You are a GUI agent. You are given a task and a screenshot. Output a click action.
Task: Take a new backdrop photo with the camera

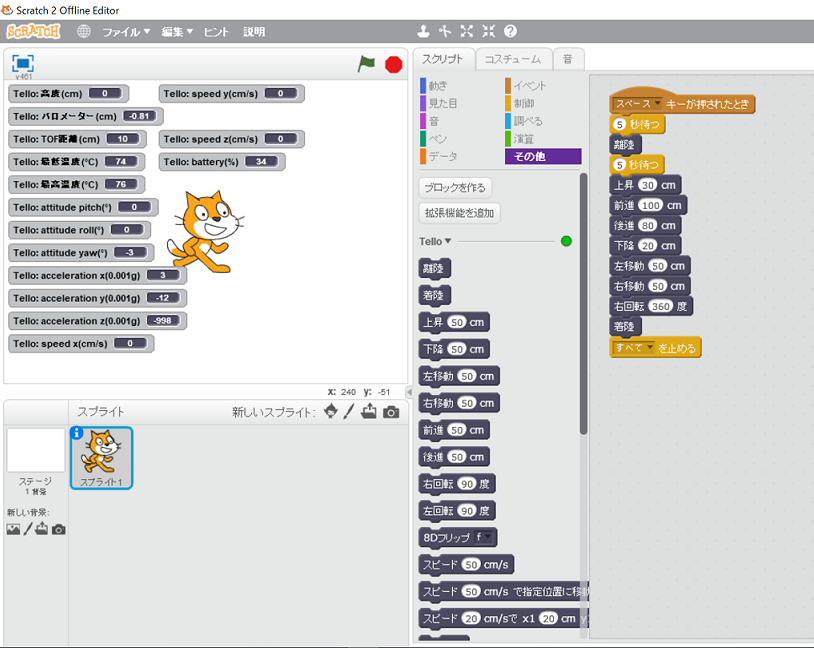pyautogui.click(x=59, y=530)
